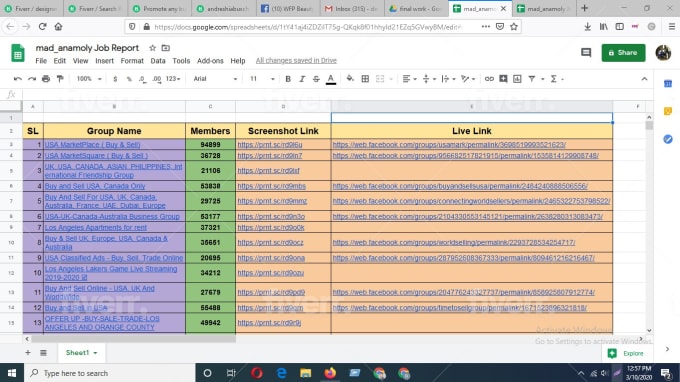The height and width of the screenshot is (382, 680).
Task: Click the green Share button
Action: 623,52
